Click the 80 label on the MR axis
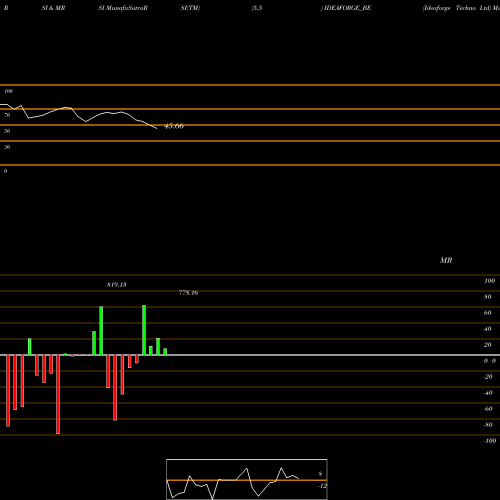Viewport: 500px width, 500px height. pos(488,297)
